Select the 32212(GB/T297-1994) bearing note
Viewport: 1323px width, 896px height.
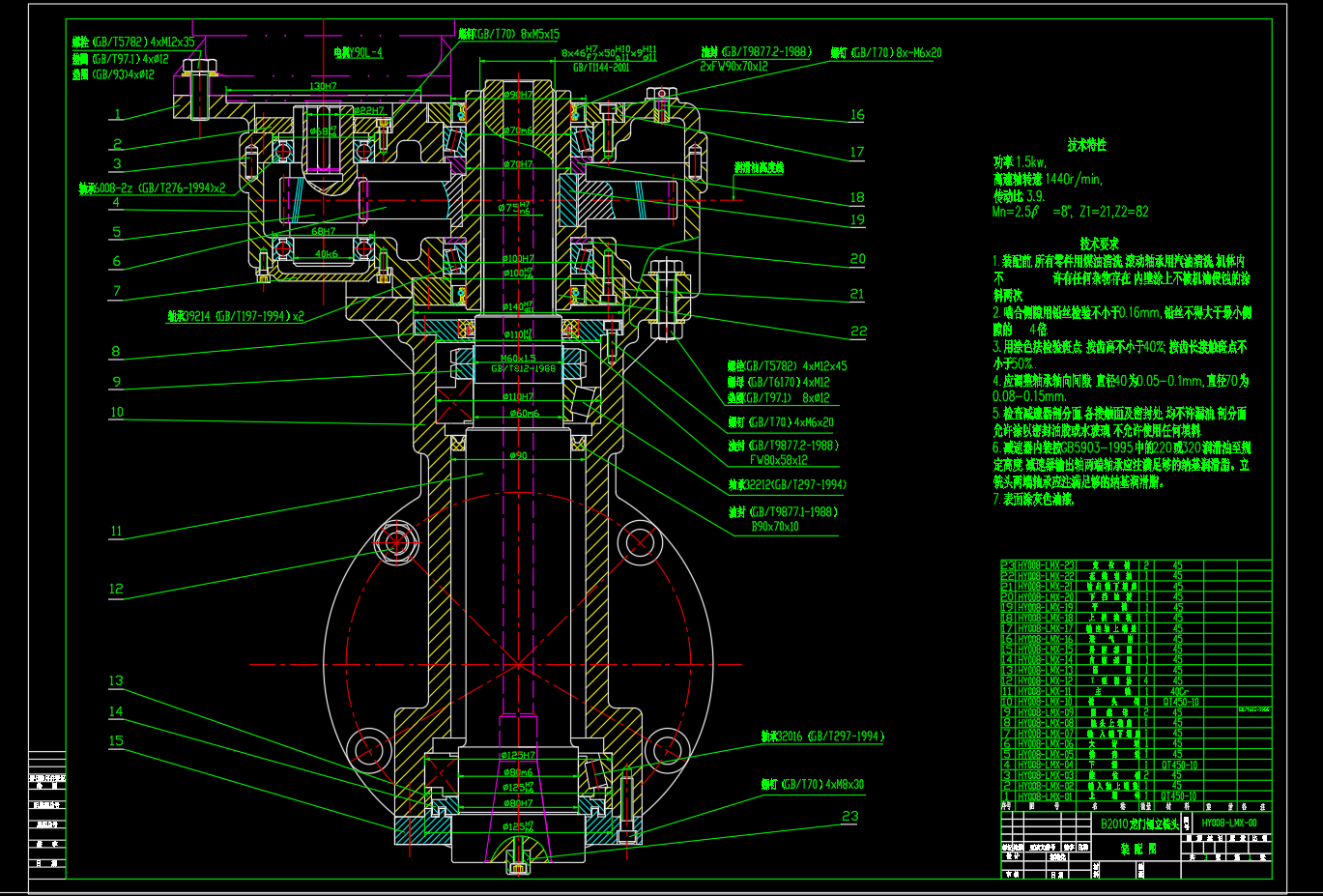tap(787, 484)
